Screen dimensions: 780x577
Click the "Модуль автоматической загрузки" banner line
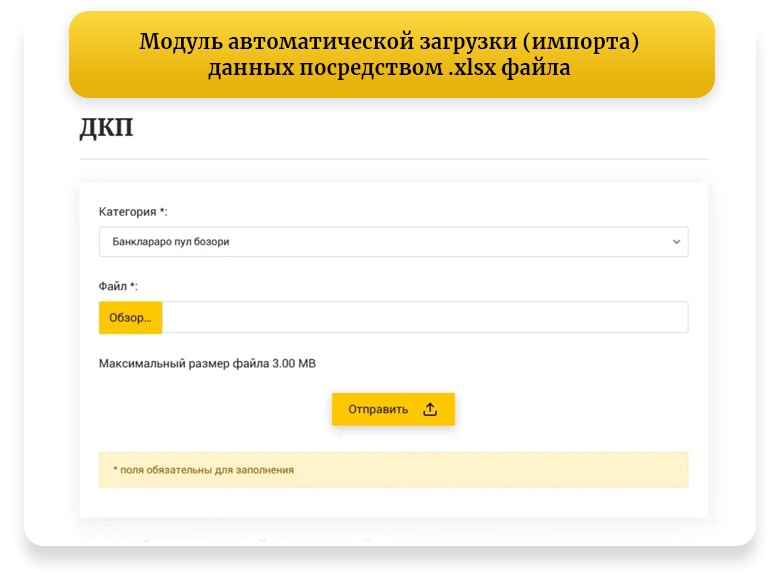point(390,42)
